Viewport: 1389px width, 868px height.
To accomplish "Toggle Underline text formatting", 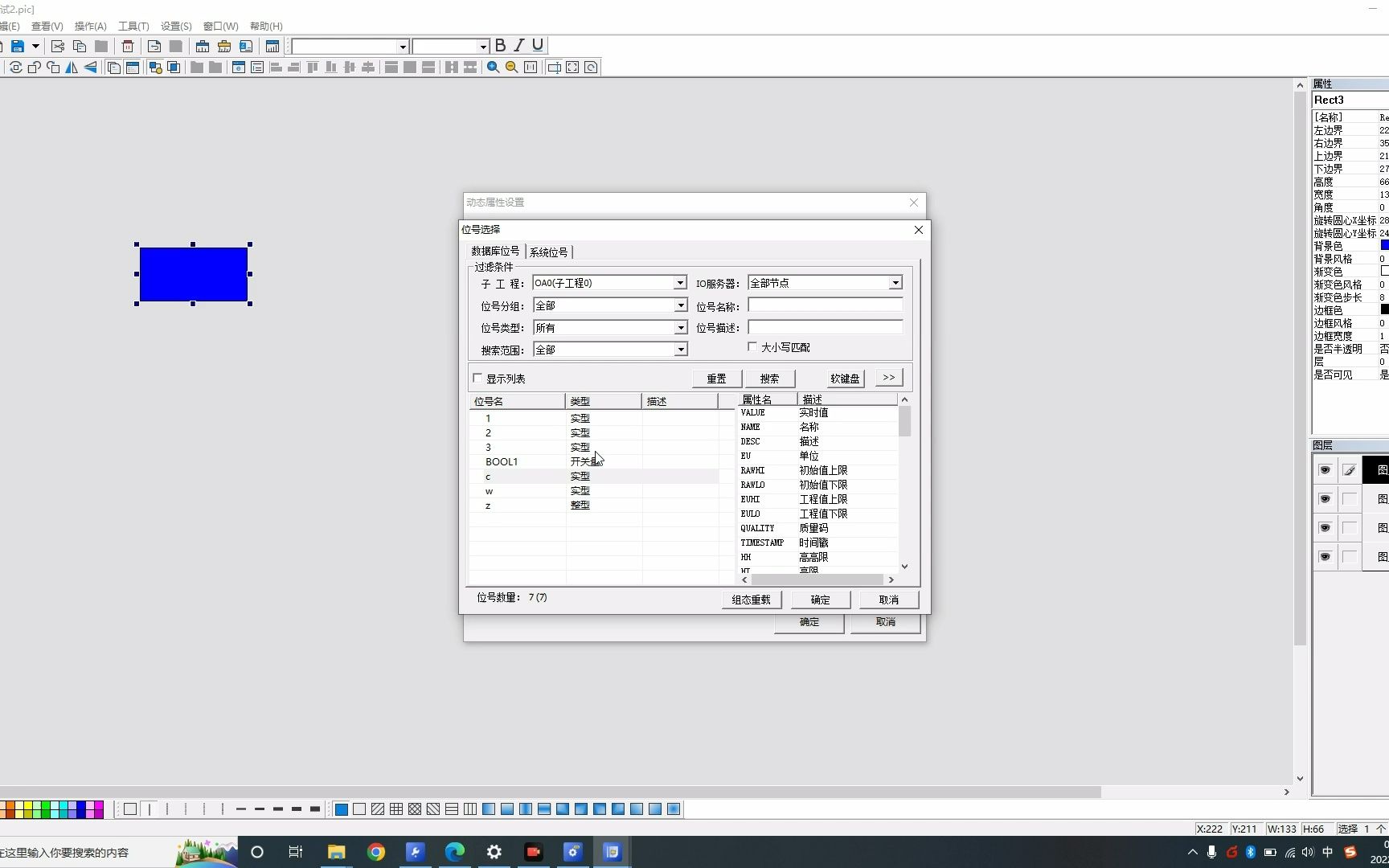I will [x=538, y=46].
